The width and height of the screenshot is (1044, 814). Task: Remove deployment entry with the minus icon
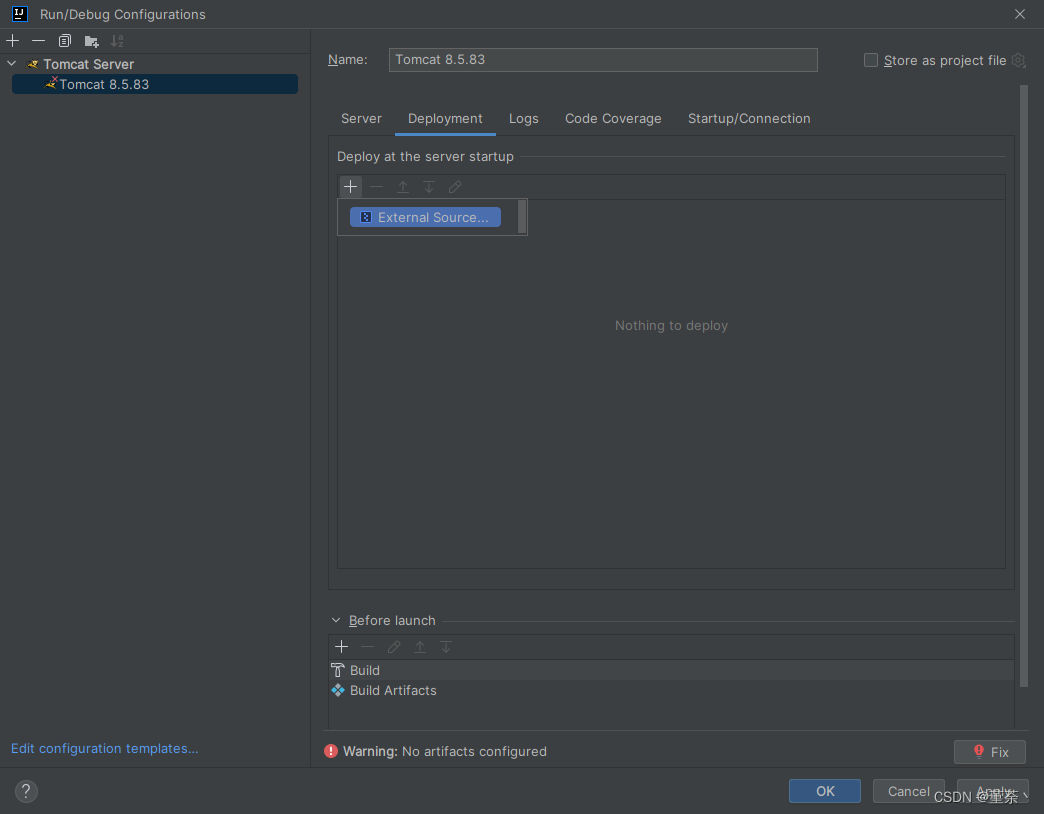tap(376, 186)
